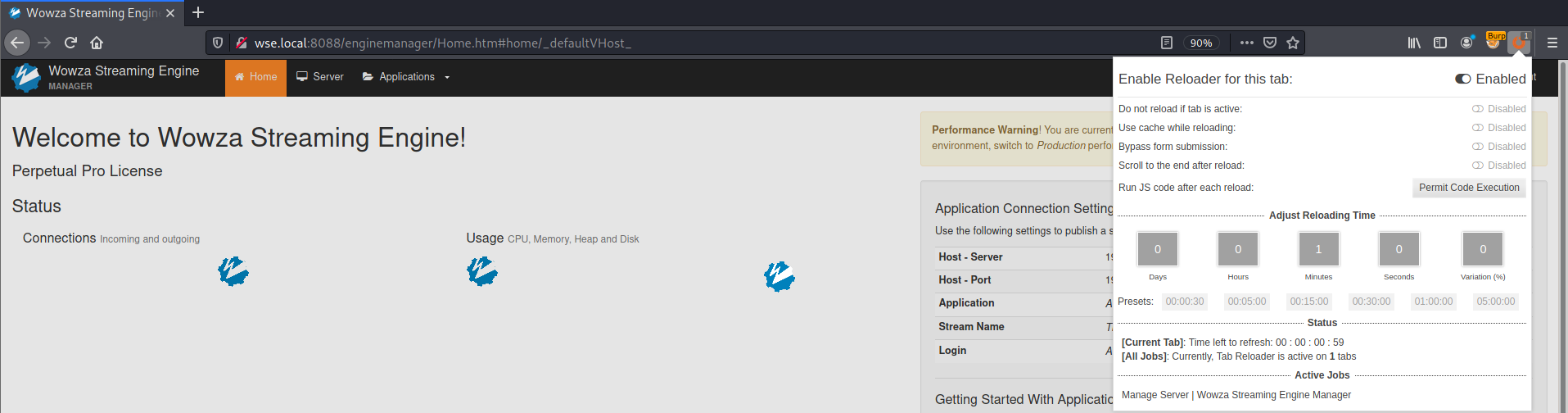Click the Minutes number field

pyautogui.click(x=1318, y=249)
